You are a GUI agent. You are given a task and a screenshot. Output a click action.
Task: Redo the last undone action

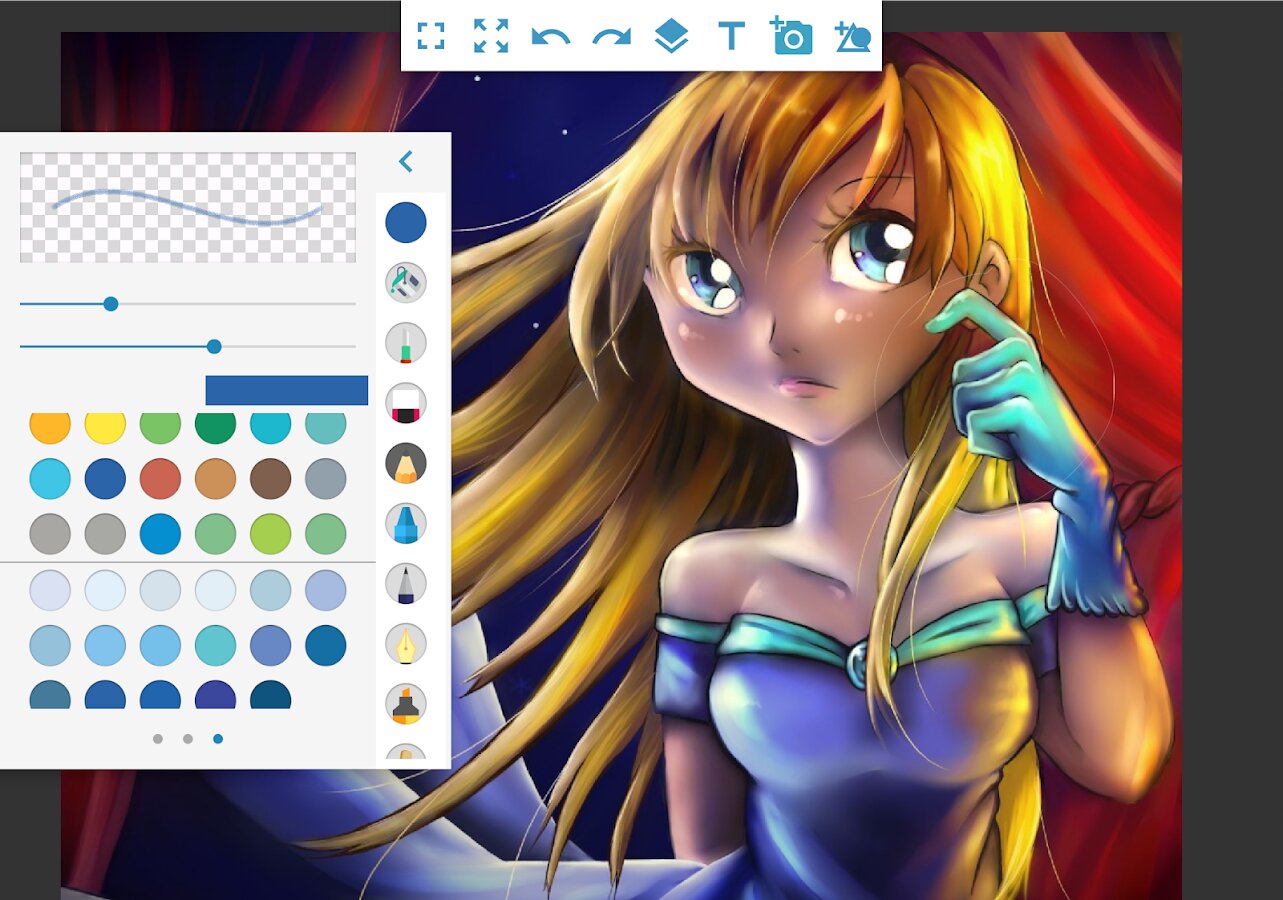[x=611, y=37]
